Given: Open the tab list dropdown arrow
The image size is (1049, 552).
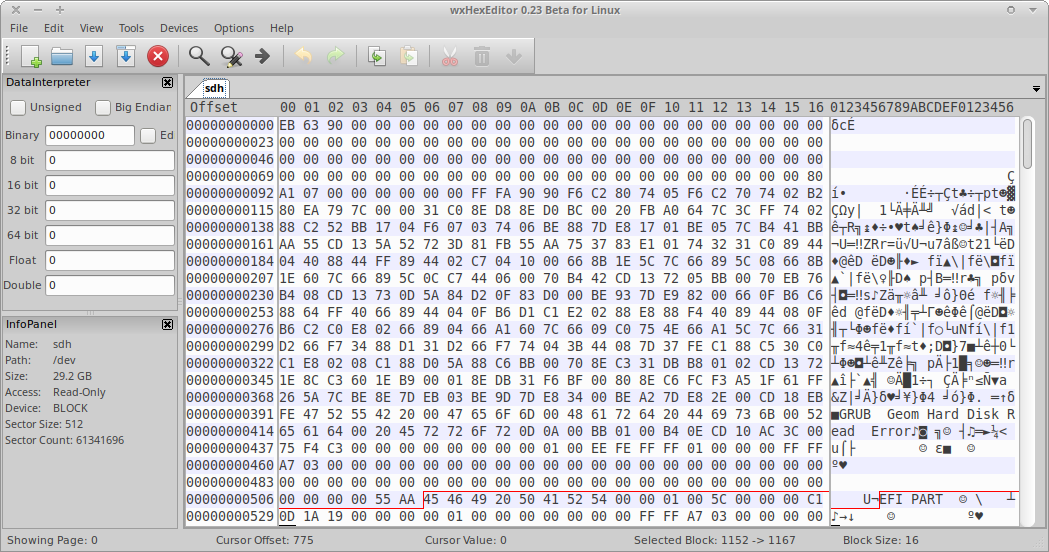Looking at the screenshot, I should [1036, 89].
